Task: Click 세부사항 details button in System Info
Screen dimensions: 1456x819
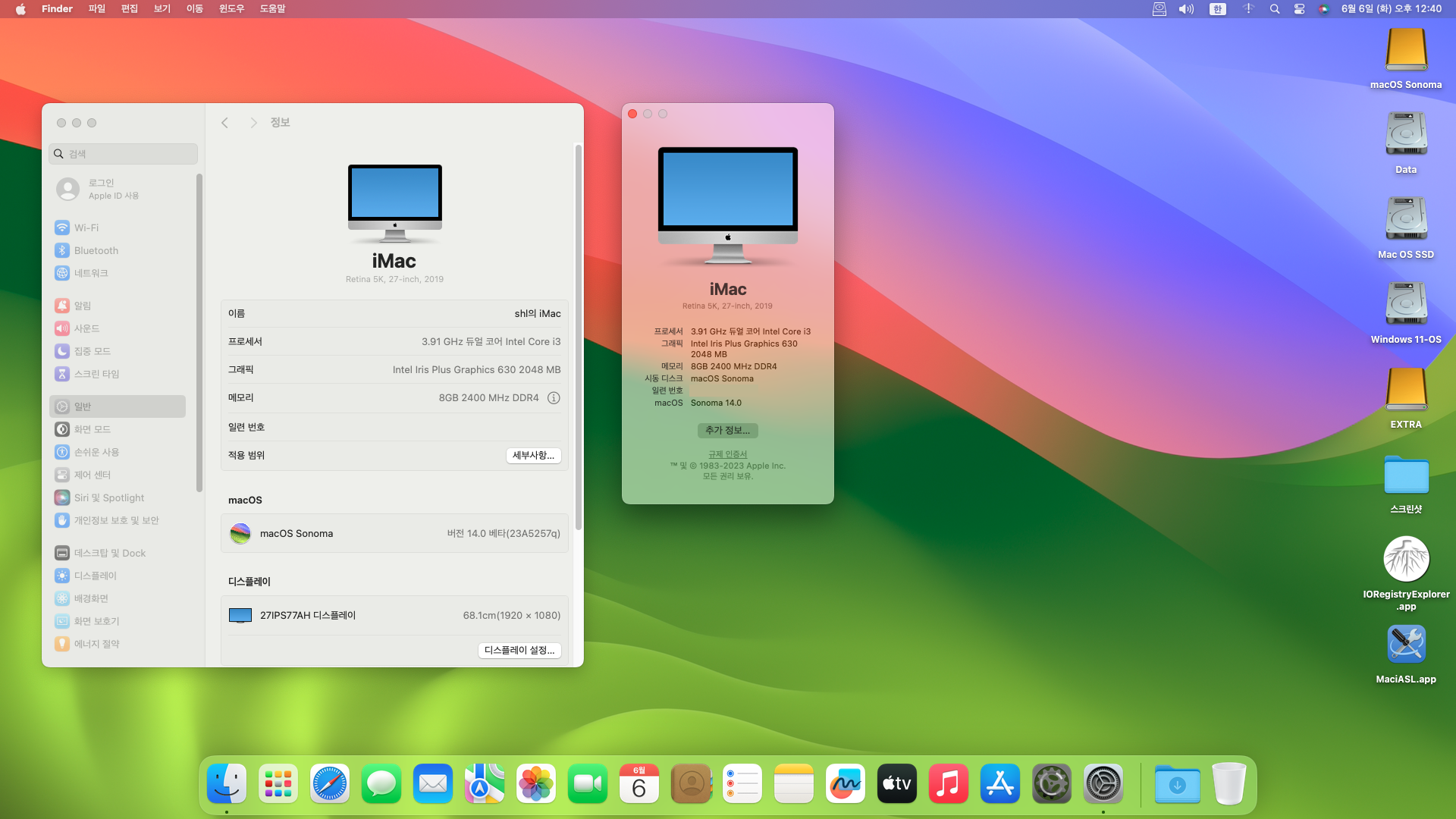Action: point(534,455)
